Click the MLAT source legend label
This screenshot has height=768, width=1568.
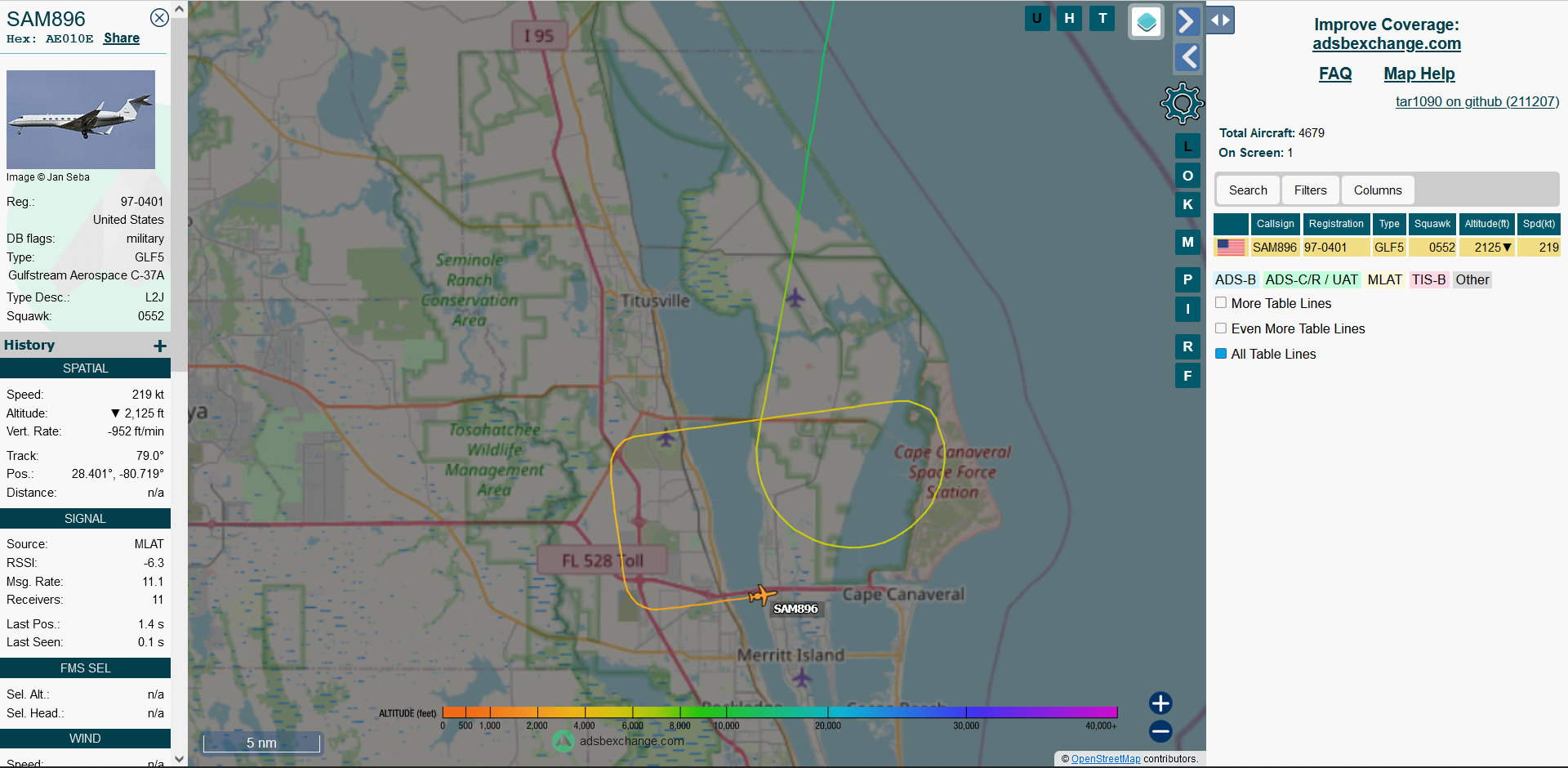(1385, 280)
